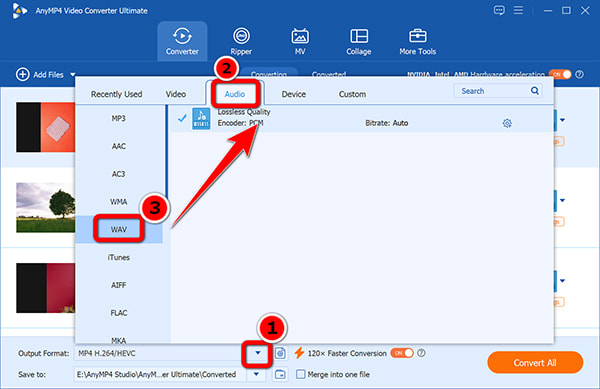Open the hamburger menu in title bar

pyautogui.click(x=518, y=10)
